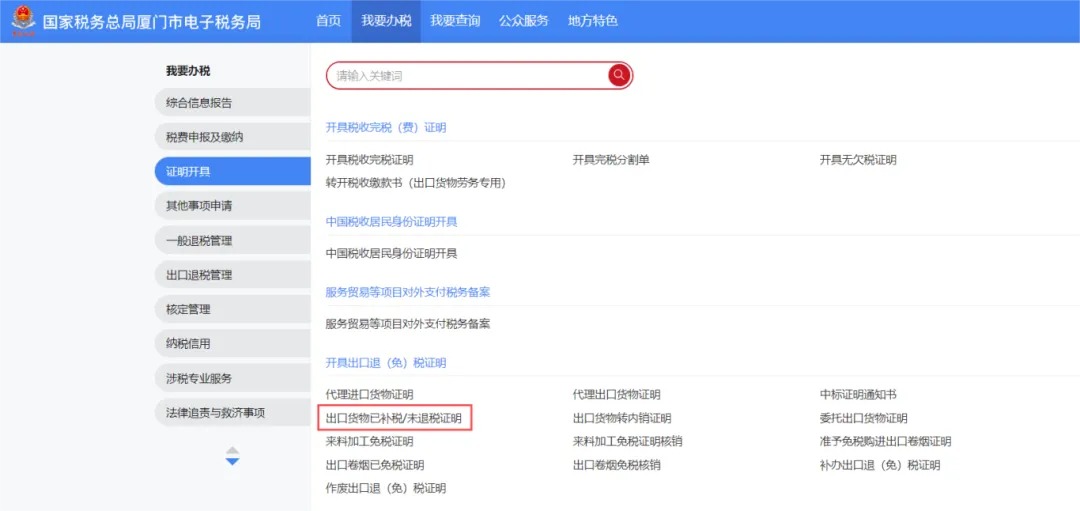The image size is (1080, 511).
Task: Click the 我要办税 sidebar heading
Action: click(x=188, y=71)
